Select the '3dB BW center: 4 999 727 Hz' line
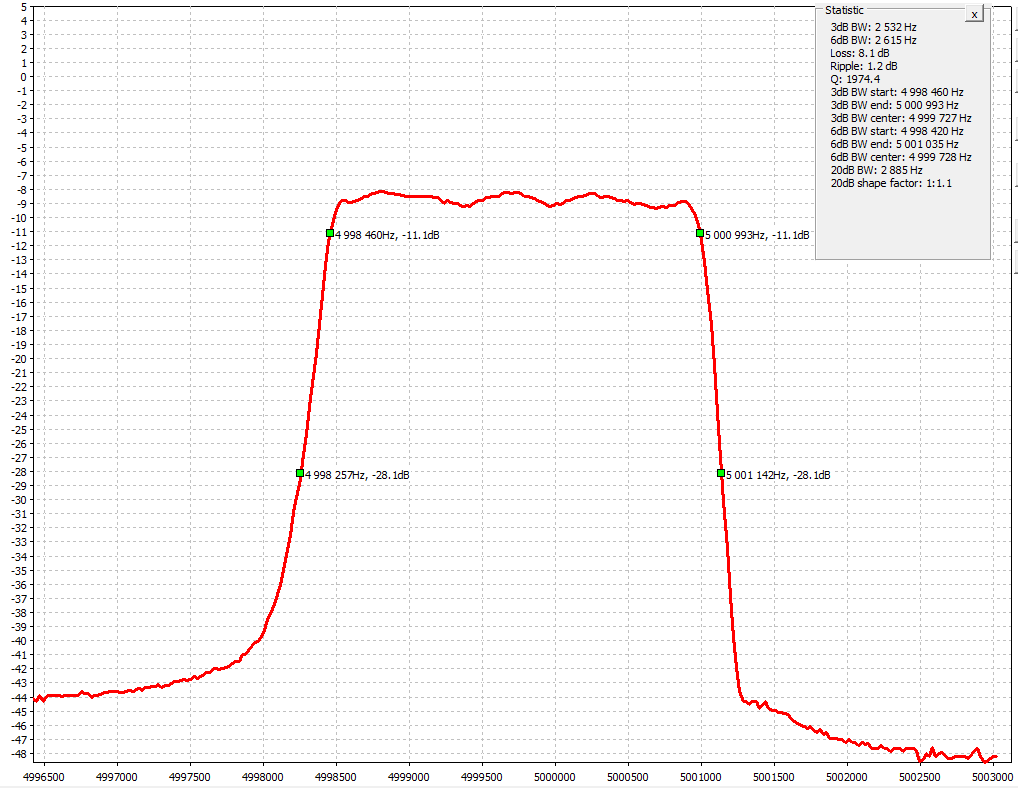The height and width of the screenshot is (788, 1018). (900, 118)
